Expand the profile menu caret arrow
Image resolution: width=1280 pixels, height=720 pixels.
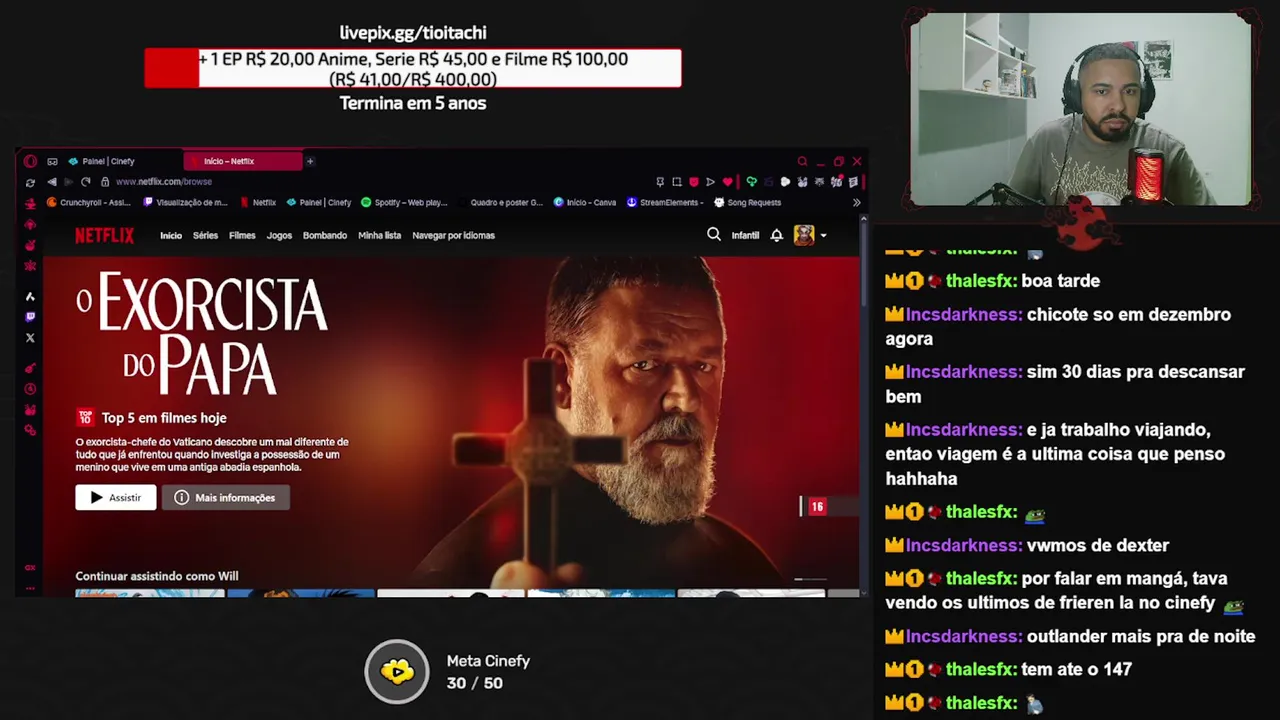click(823, 236)
